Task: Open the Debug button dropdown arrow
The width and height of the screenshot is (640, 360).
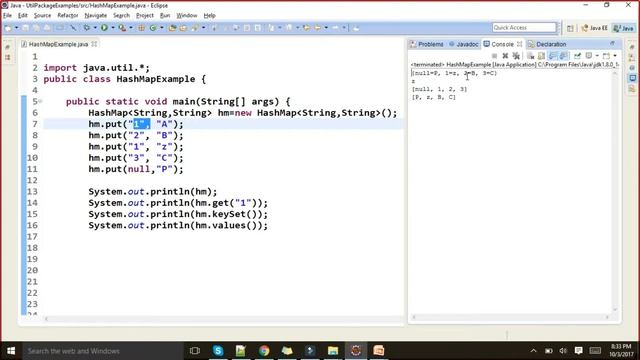Action: click(x=95, y=28)
